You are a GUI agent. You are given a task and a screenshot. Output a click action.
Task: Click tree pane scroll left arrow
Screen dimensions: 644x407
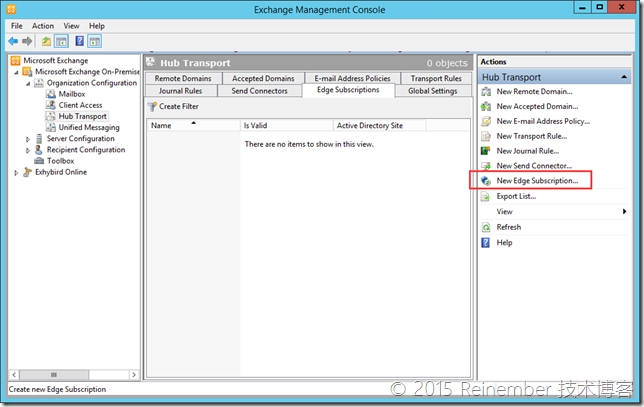coord(14,375)
